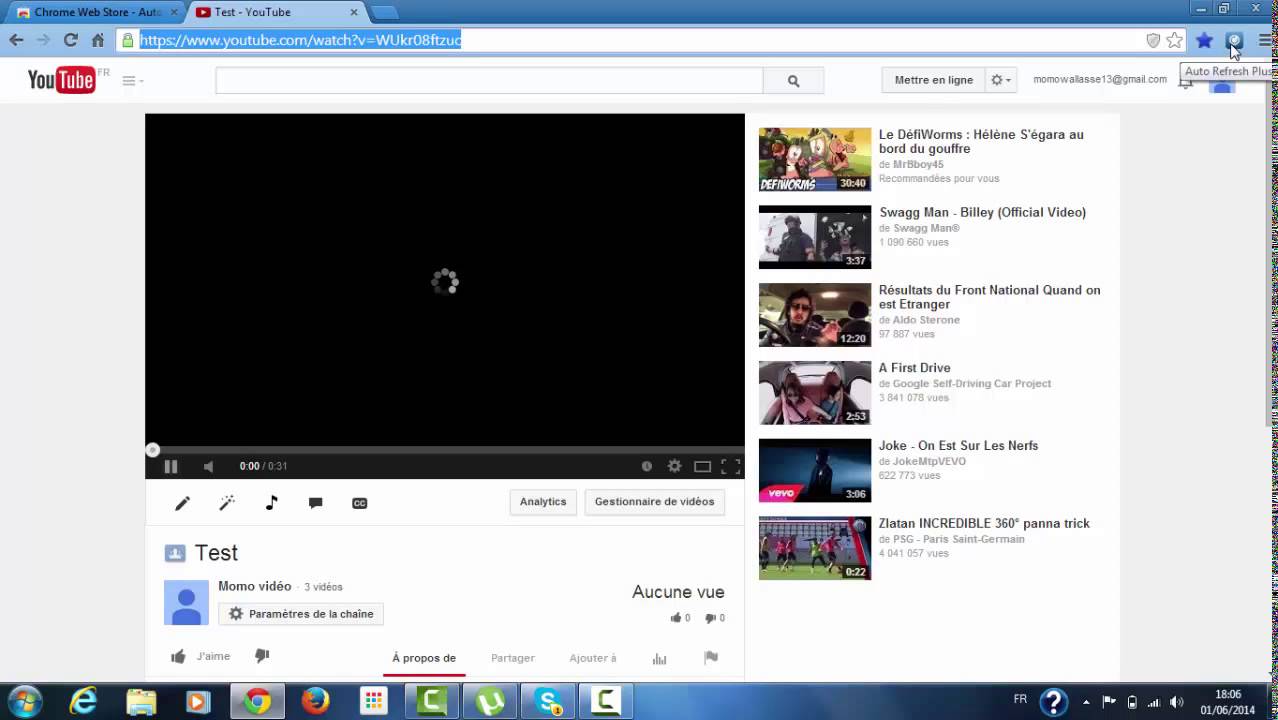Launch Internet Explorer from the taskbar
Viewport: 1278px width, 720px height.
pyautogui.click(x=83, y=701)
